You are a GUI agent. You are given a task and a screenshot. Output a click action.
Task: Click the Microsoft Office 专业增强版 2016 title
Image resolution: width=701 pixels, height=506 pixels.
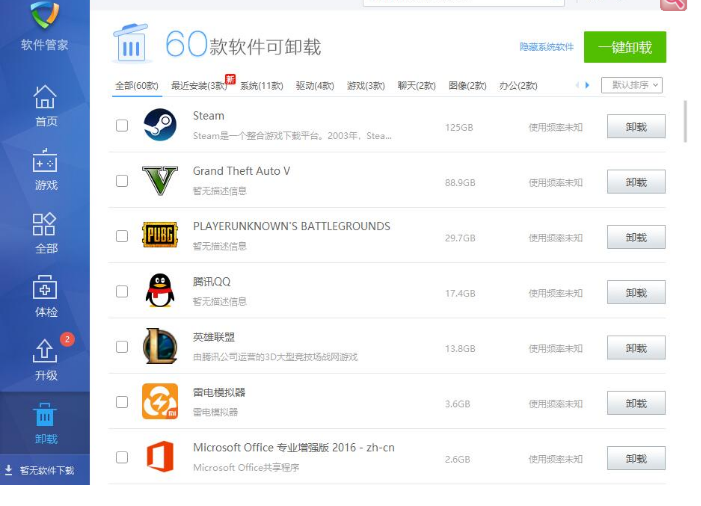[294, 447]
